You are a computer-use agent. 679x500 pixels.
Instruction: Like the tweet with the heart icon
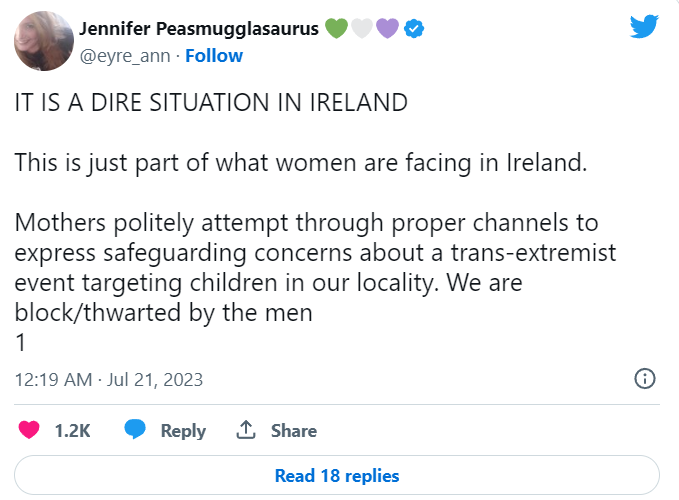pyautogui.click(x=29, y=430)
